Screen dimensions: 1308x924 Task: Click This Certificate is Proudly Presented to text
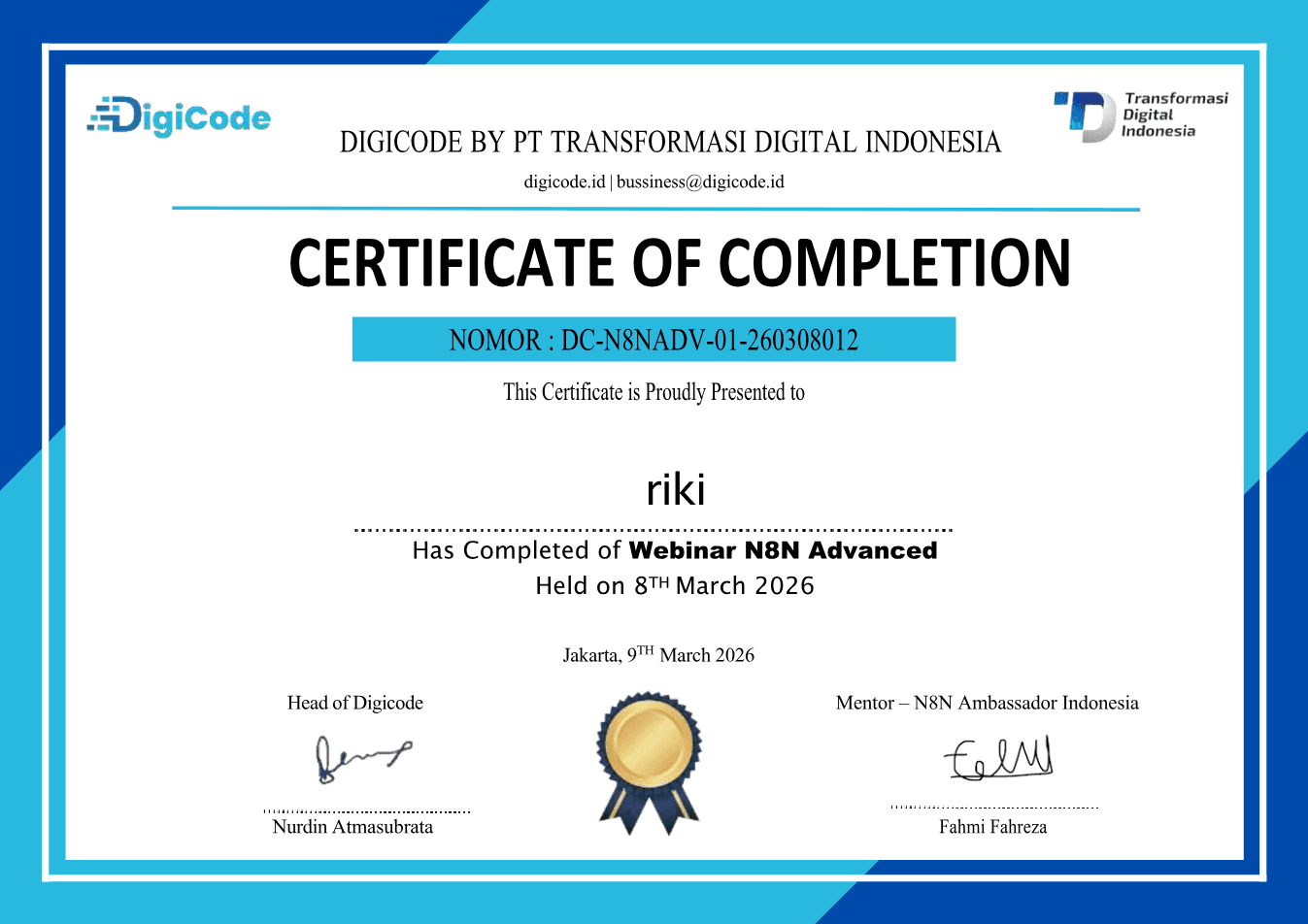(x=654, y=392)
